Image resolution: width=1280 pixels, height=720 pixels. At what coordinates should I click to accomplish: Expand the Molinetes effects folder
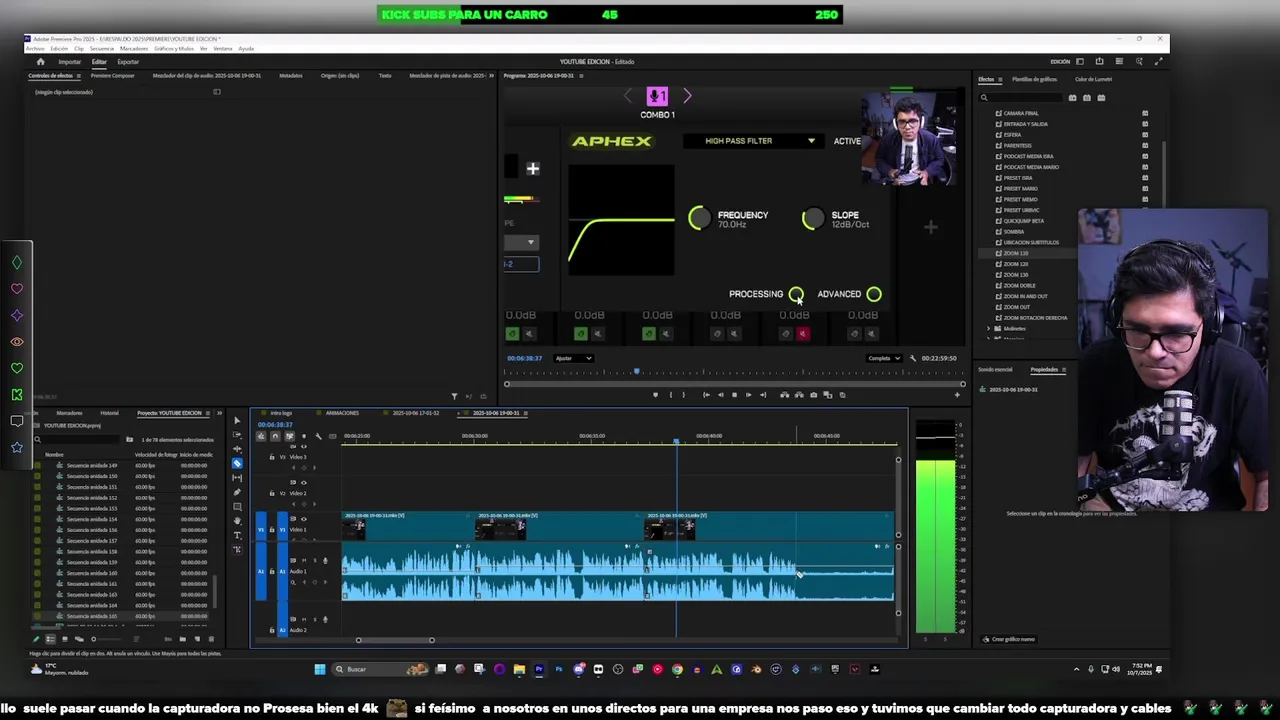[989, 328]
